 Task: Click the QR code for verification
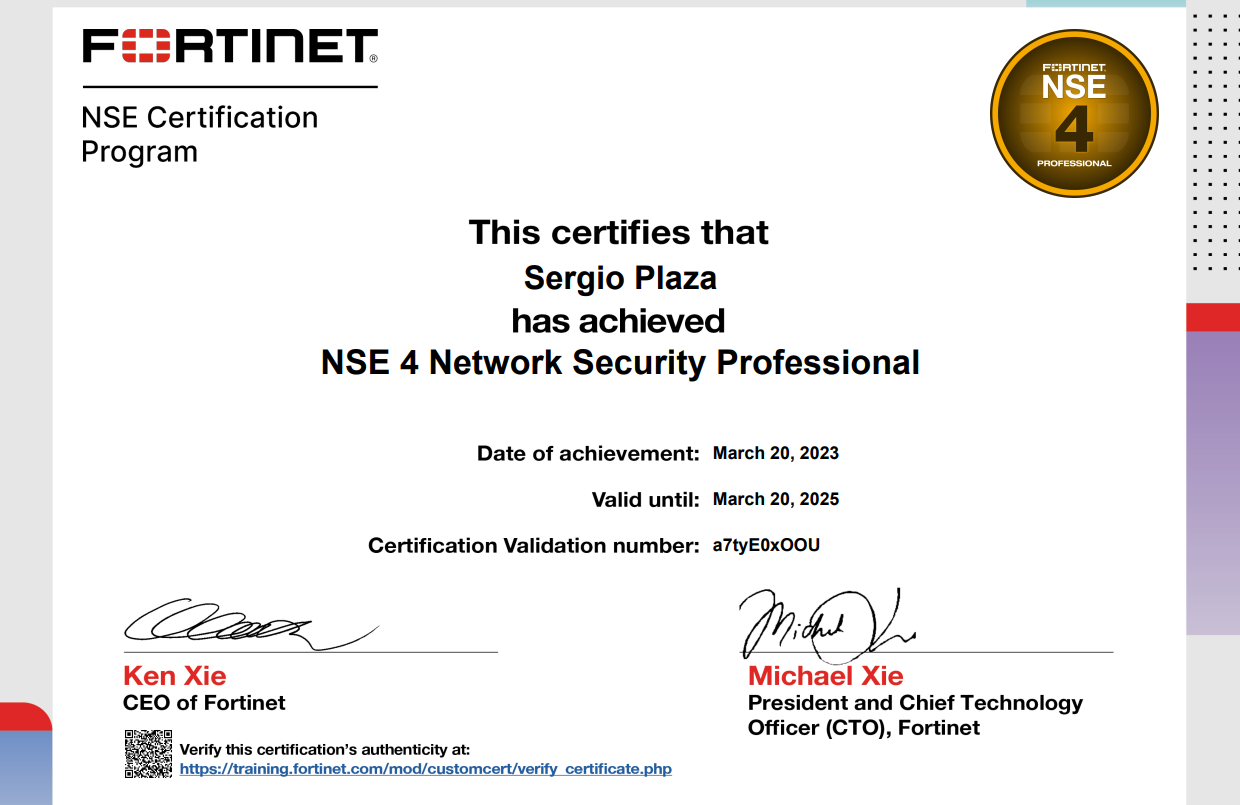148,754
